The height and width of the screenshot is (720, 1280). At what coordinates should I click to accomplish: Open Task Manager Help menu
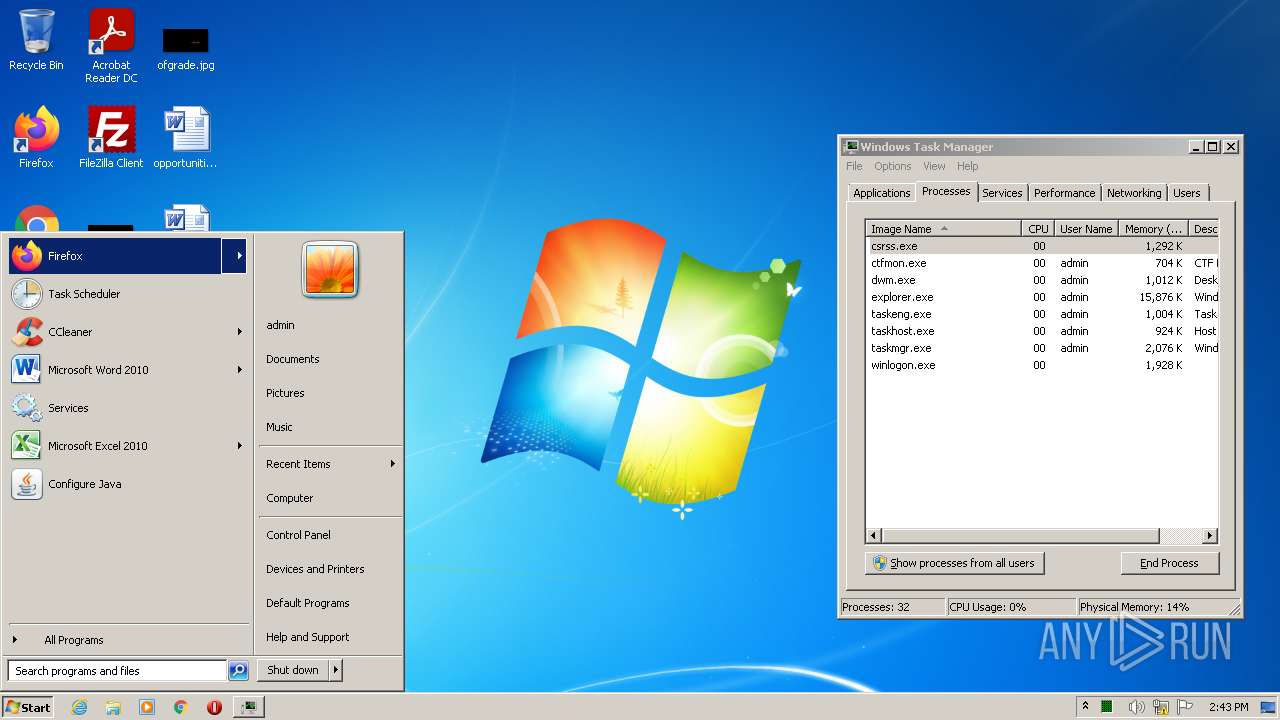pos(967,166)
